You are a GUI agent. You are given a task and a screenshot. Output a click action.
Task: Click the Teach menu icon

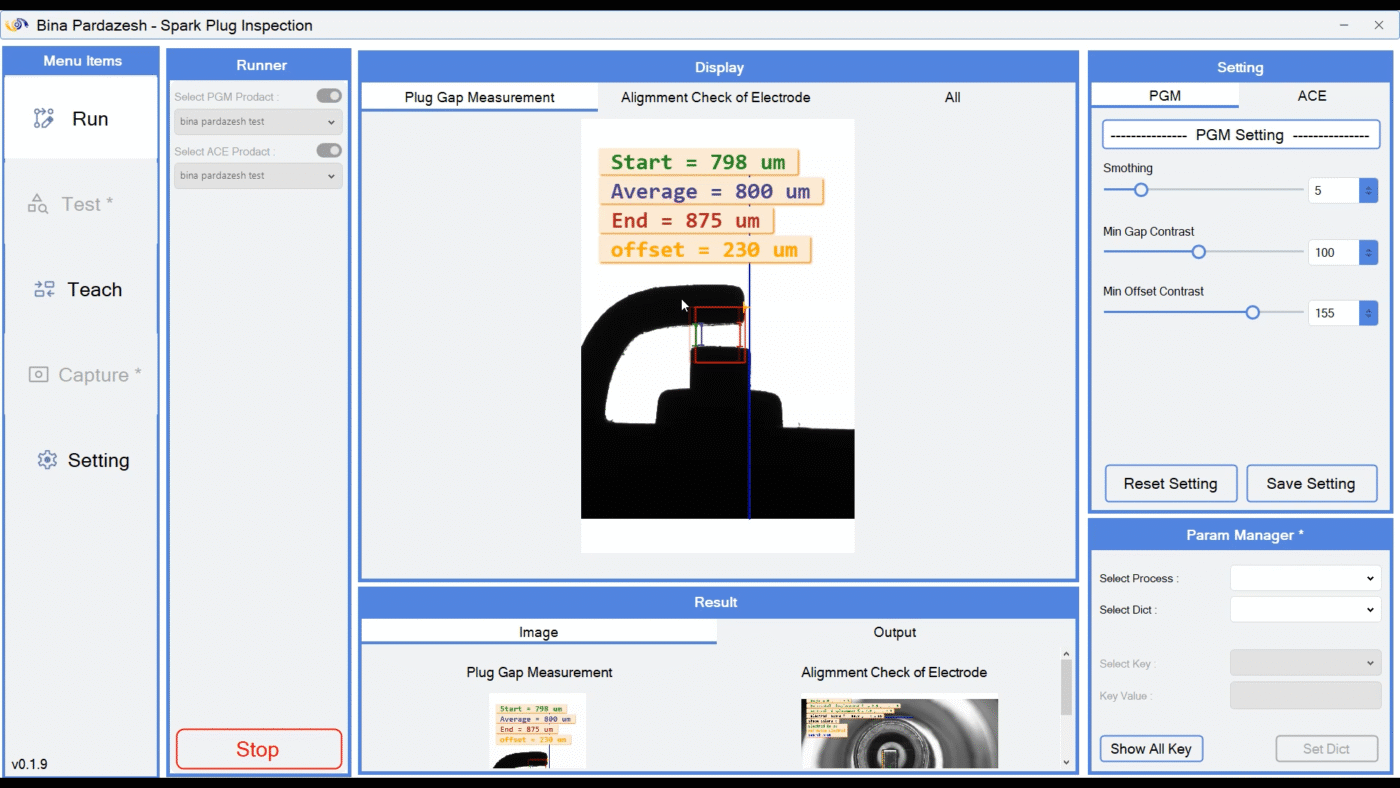coord(44,290)
